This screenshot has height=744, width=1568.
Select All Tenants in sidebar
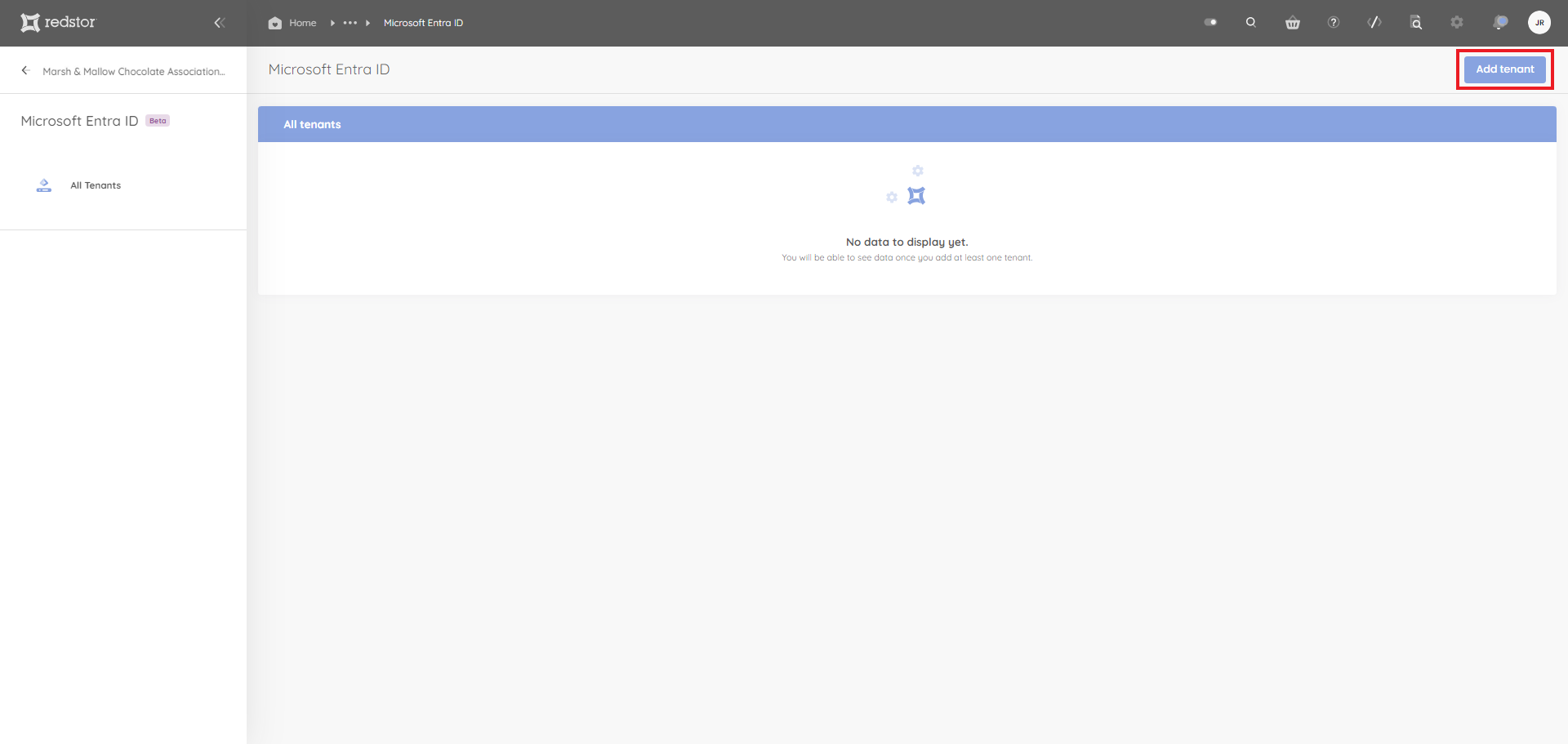pyautogui.click(x=96, y=185)
